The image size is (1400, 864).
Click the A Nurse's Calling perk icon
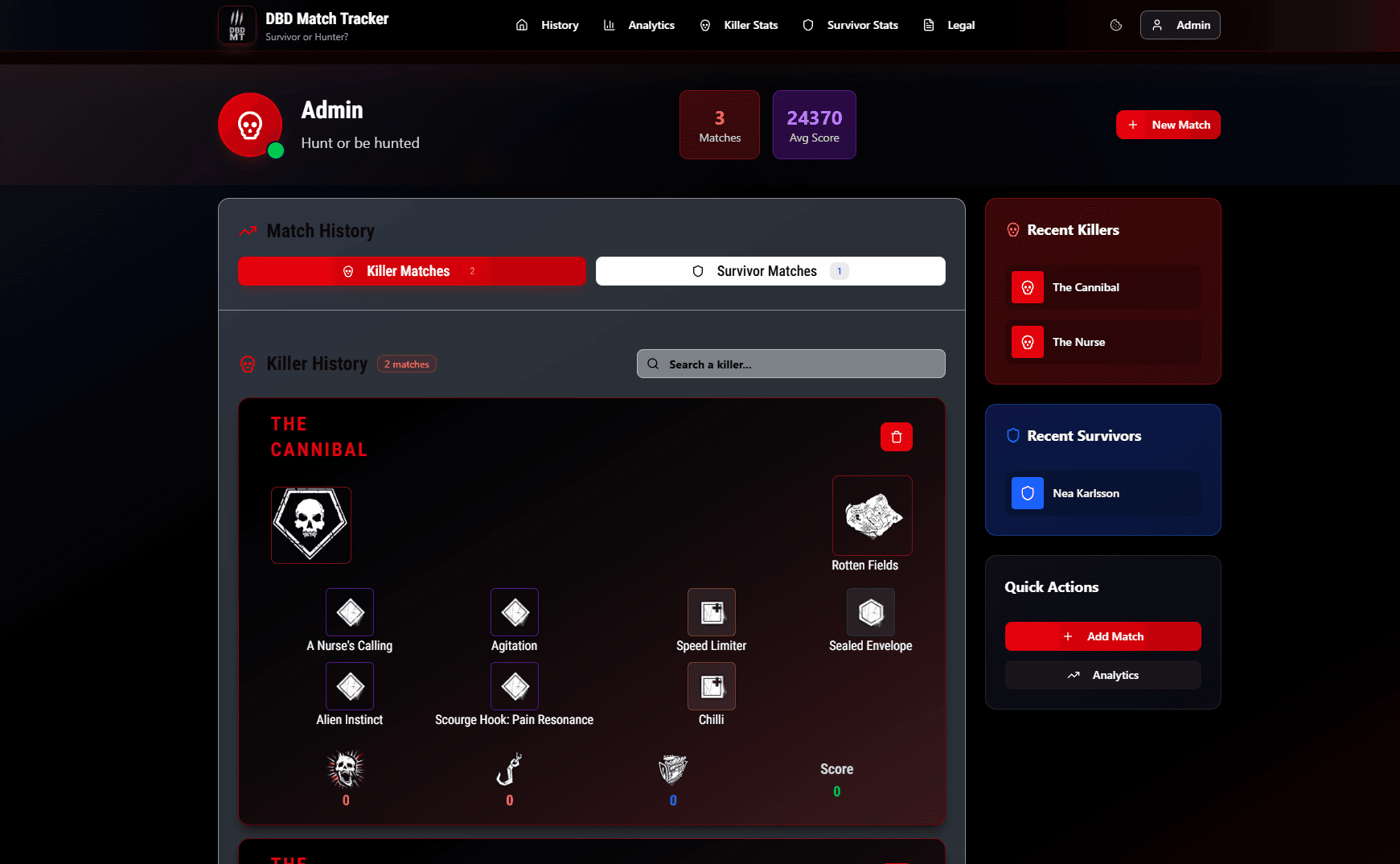click(x=350, y=612)
